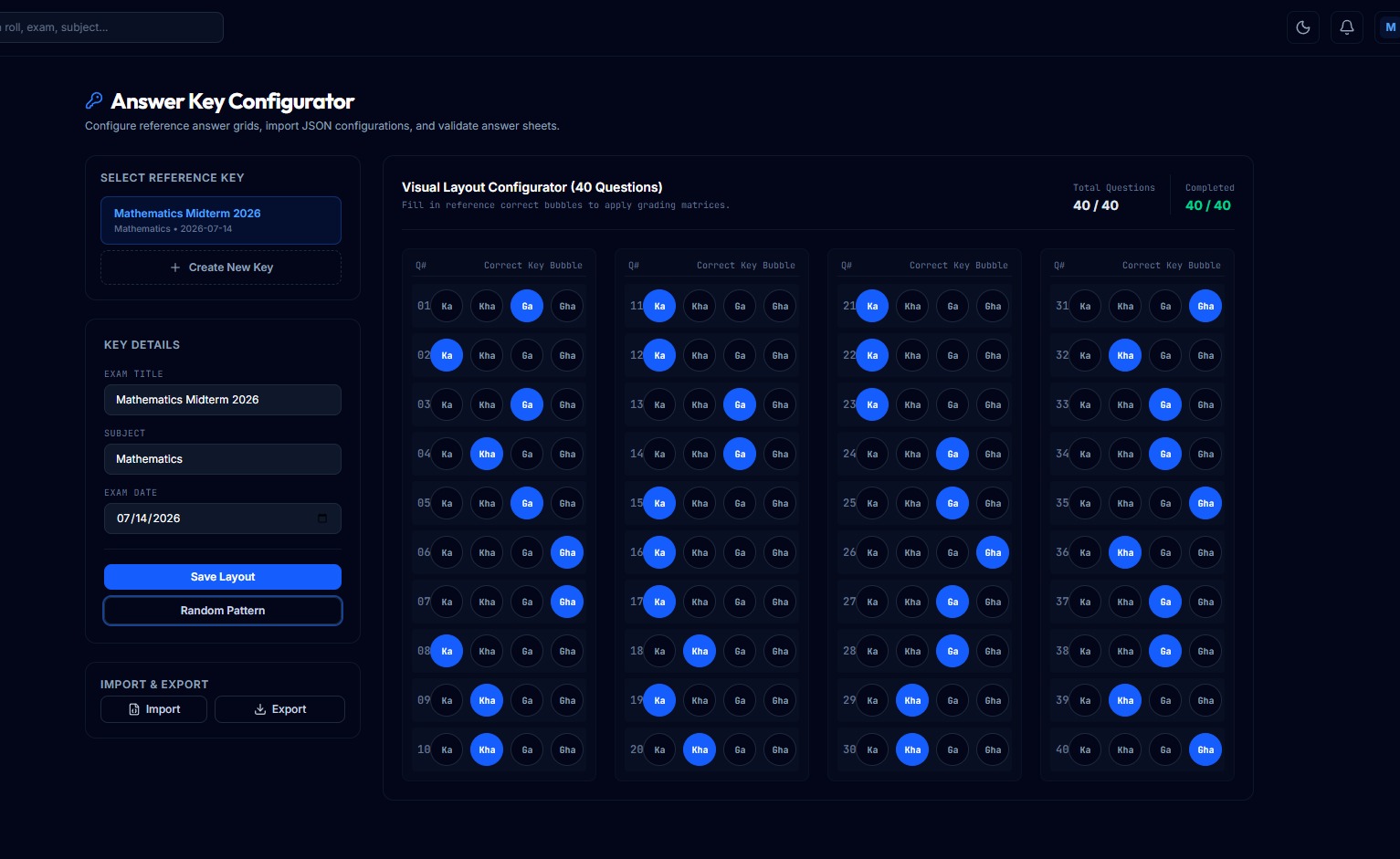
Task: Select Kha bubble for question 02
Action: coord(487,355)
